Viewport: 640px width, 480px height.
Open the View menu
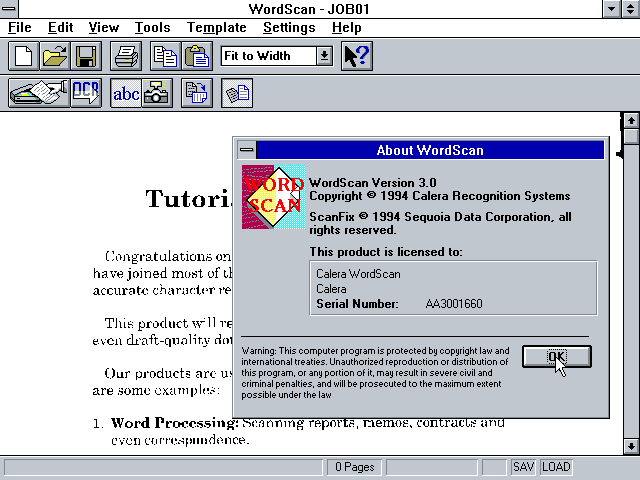coord(104,27)
